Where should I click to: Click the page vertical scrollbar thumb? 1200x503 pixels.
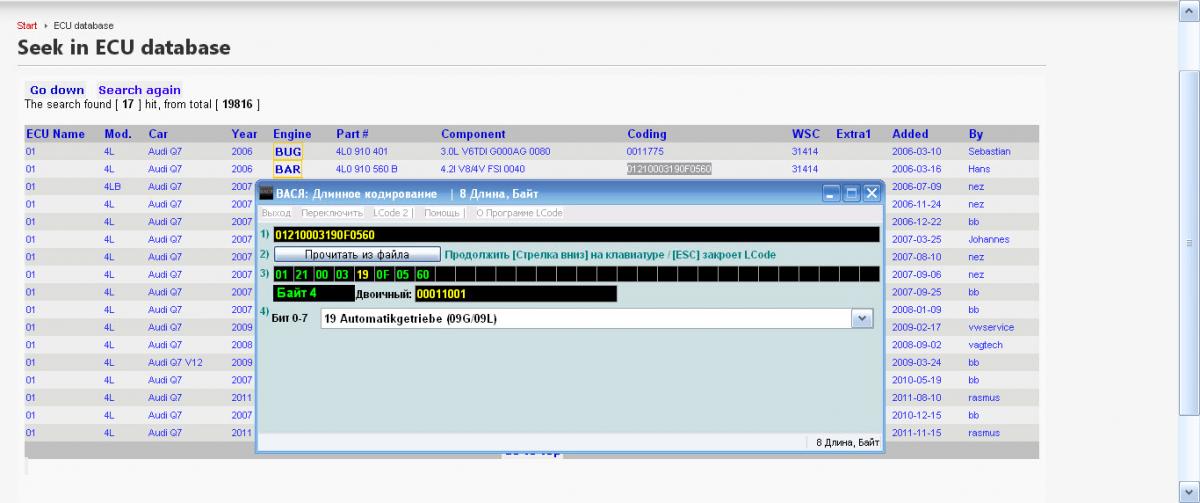pyautogui.click(x=1191, y=242)
